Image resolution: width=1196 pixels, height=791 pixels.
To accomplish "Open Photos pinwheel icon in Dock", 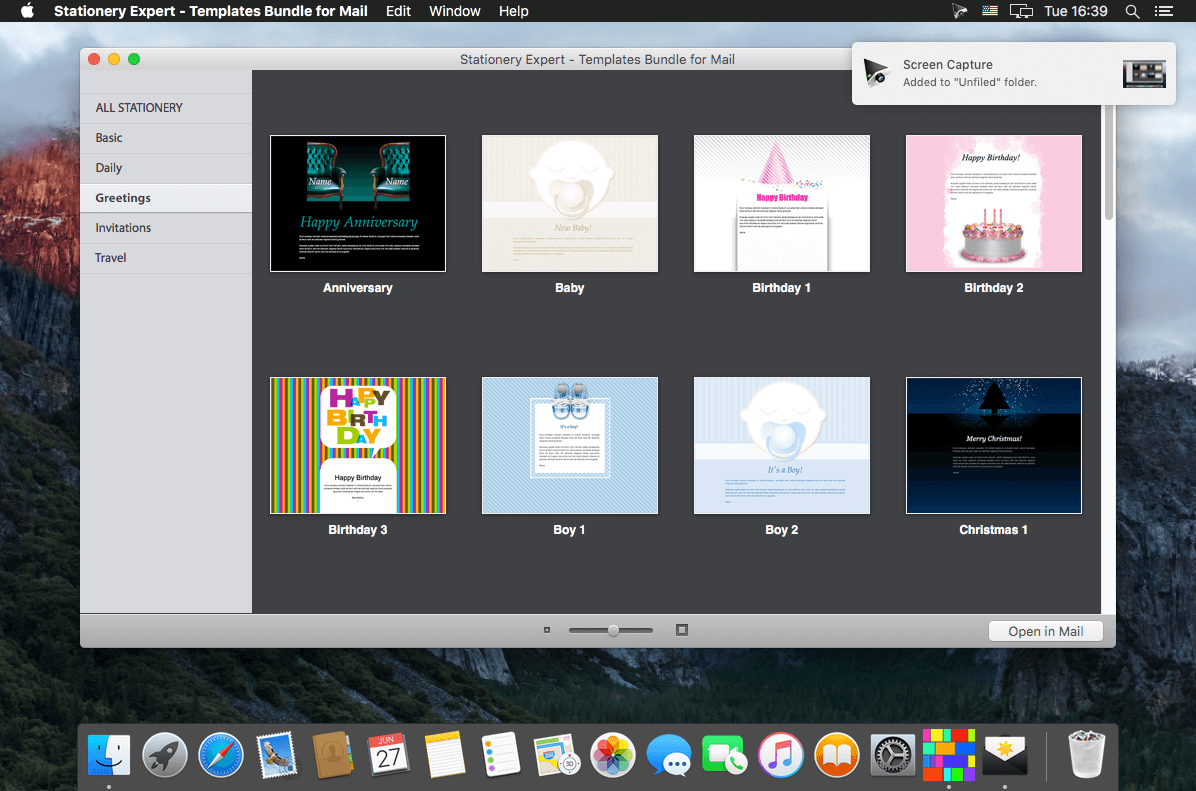I will tap(612, 755).
